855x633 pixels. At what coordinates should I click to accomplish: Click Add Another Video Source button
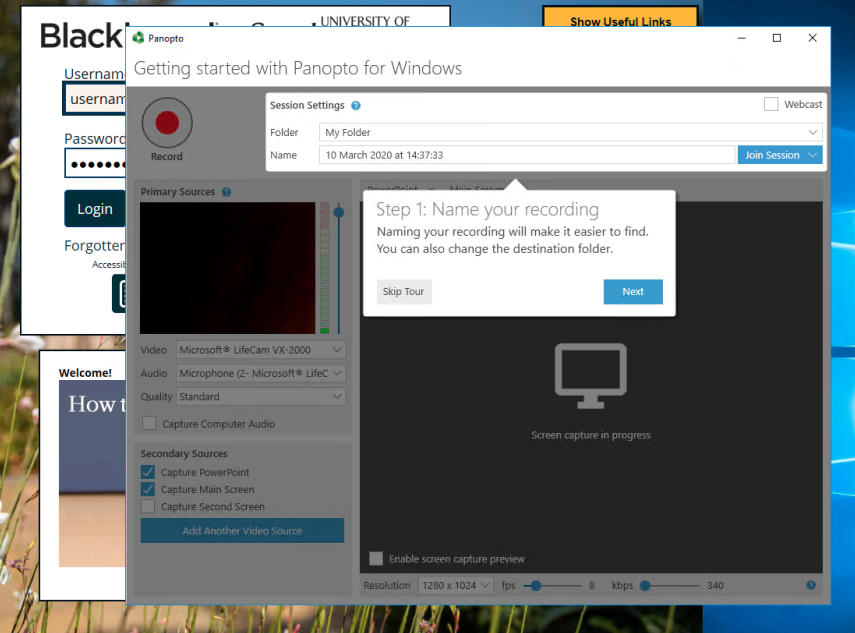click(x=242, y=530)
